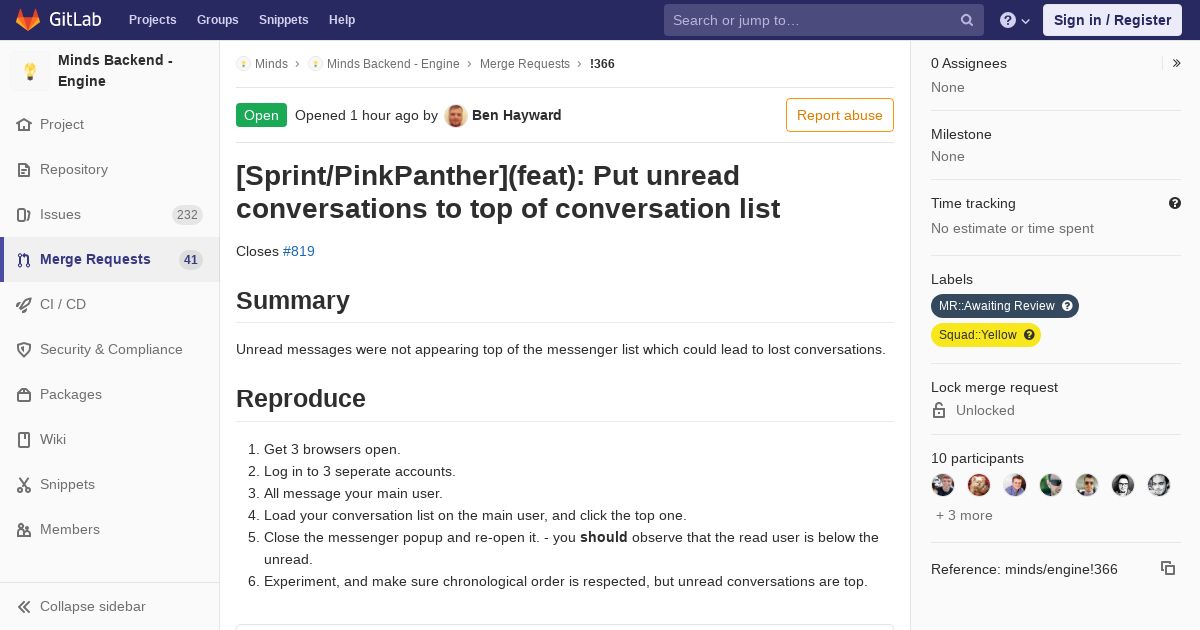Open CI / CD rocket icon
This screenshot has height=630, width=1200.
tap(24, 305)
